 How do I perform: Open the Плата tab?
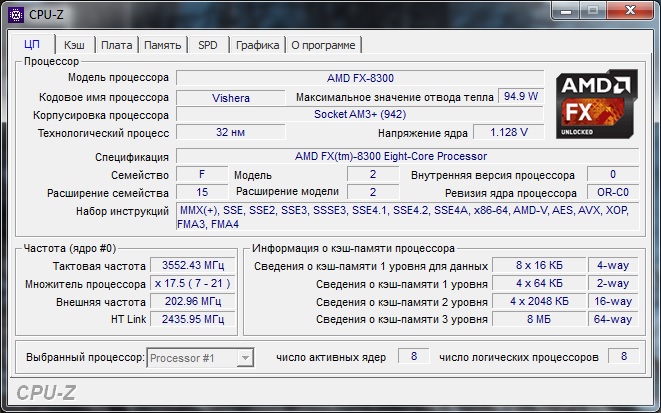[x=117, y=45]
